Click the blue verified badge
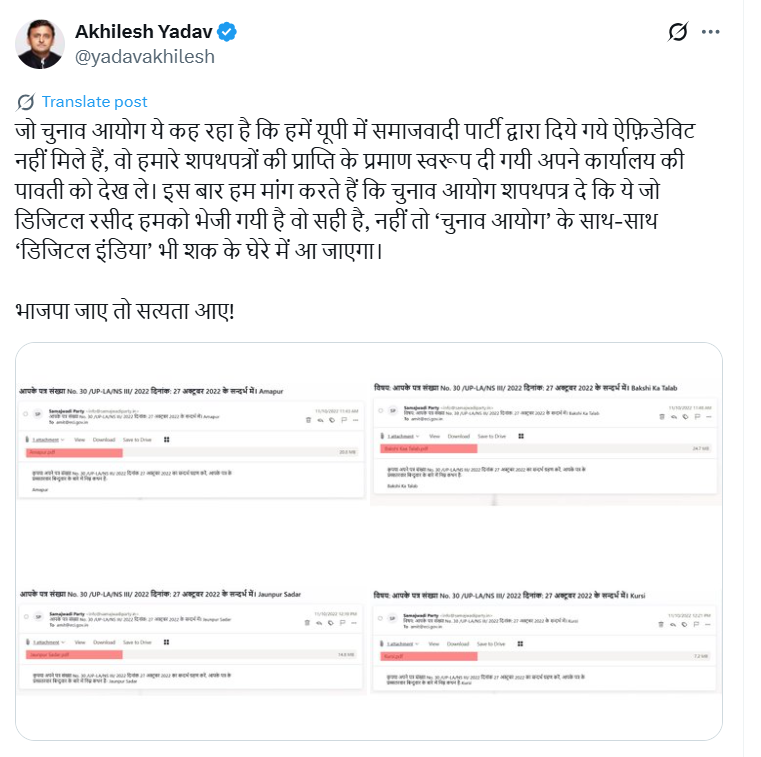This screenshot has height=757, width=761. point(226,32)
